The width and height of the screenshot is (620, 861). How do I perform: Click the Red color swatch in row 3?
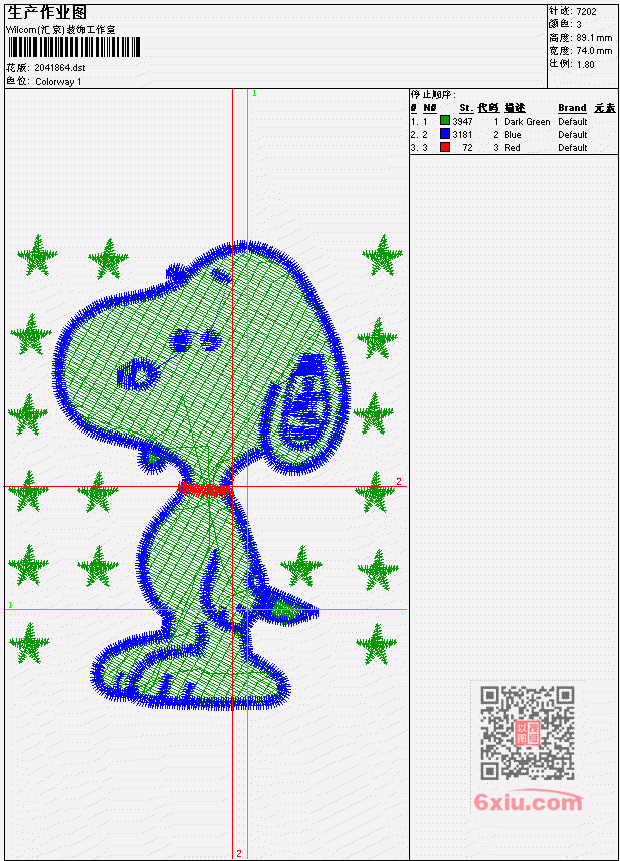(x=445, y=147)
